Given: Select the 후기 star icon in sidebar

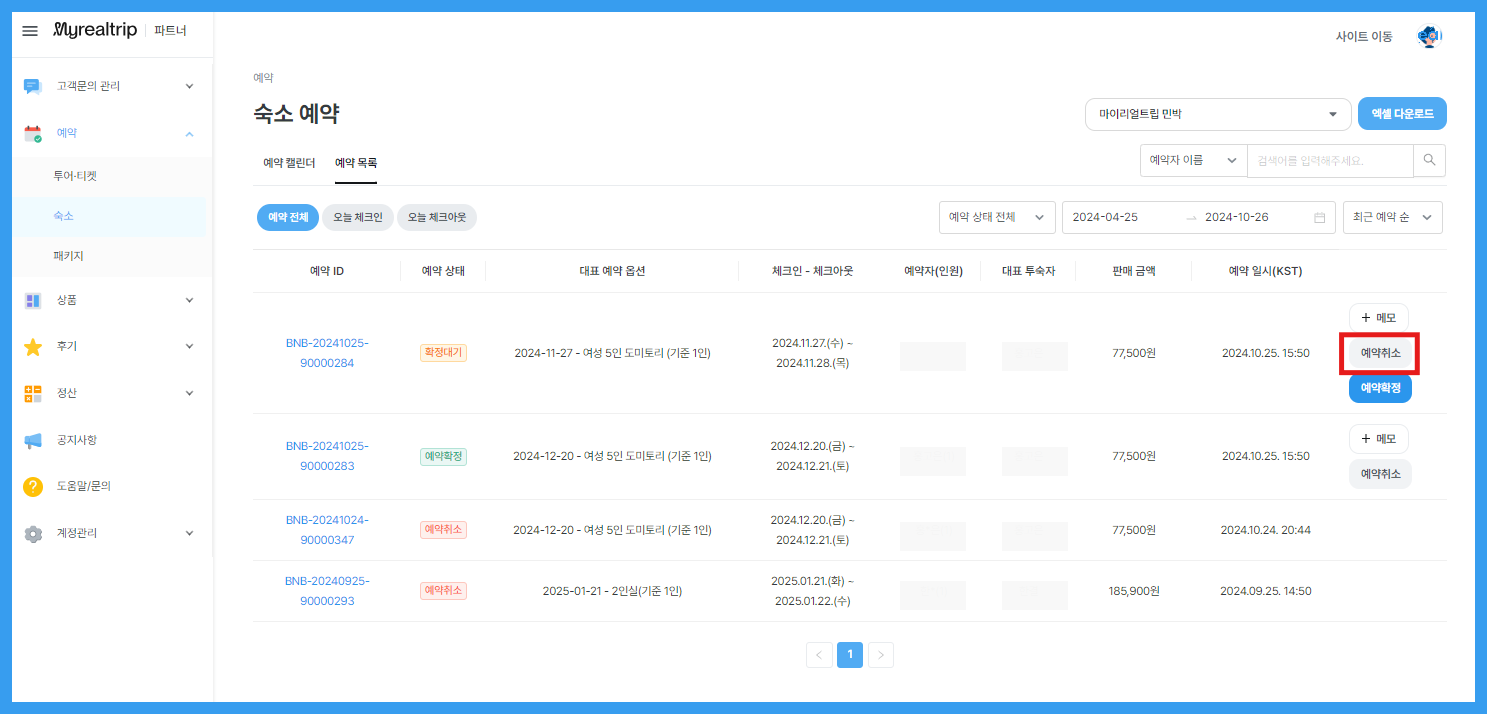Looking at the screenshot, I should point(31,346).
